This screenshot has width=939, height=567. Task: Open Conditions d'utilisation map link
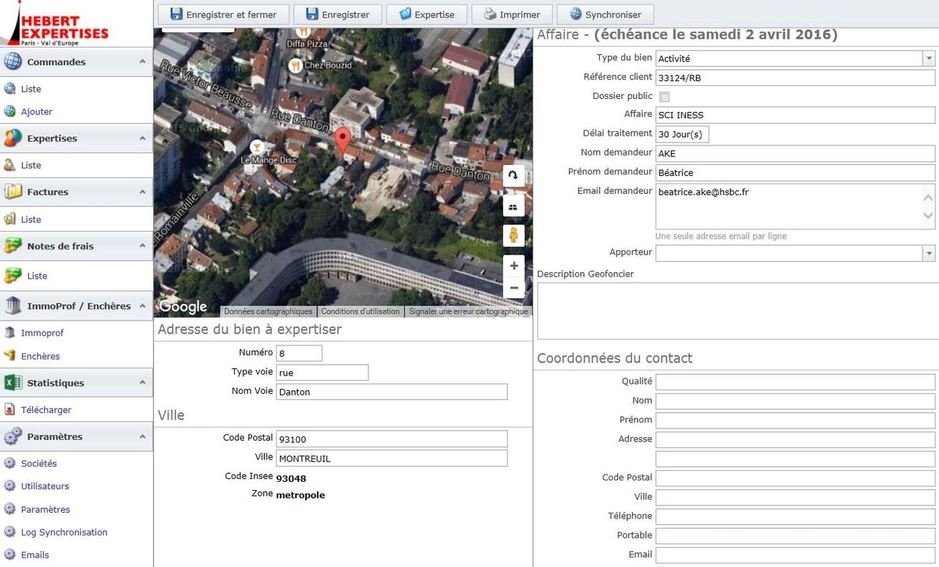(360, 311)
